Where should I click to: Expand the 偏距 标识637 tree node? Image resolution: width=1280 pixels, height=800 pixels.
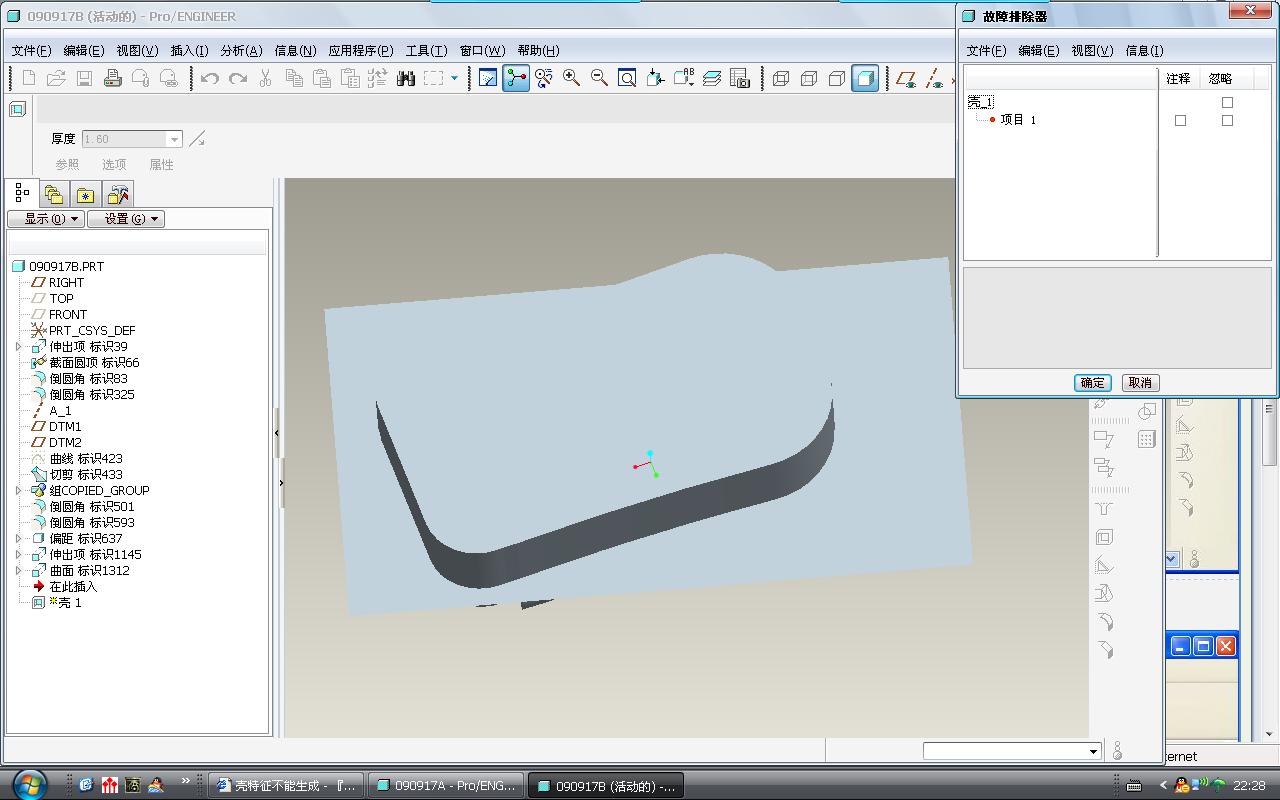coord(18,538)
